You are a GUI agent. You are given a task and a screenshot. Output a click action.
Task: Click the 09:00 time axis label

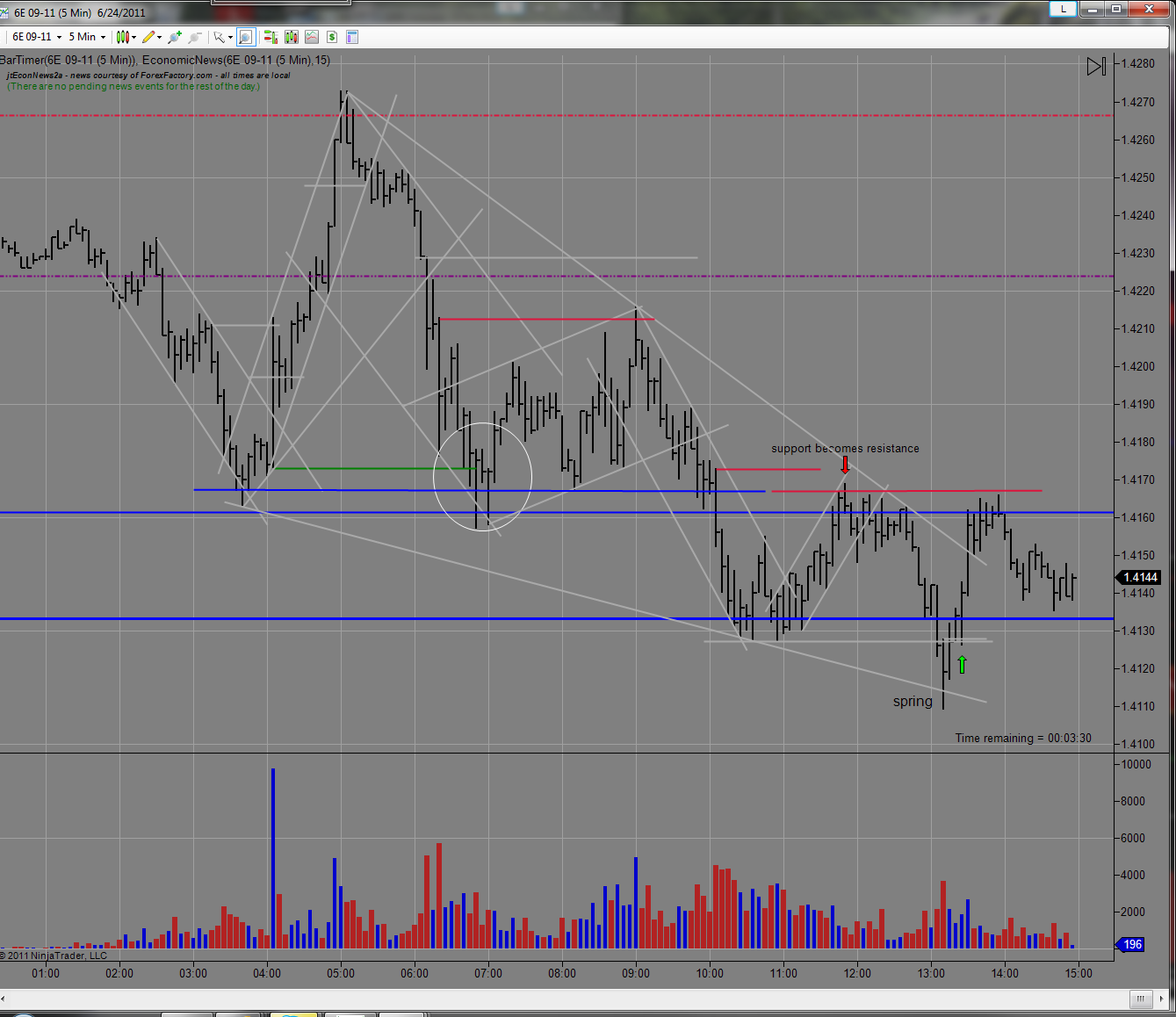click(x=636, y=973)
